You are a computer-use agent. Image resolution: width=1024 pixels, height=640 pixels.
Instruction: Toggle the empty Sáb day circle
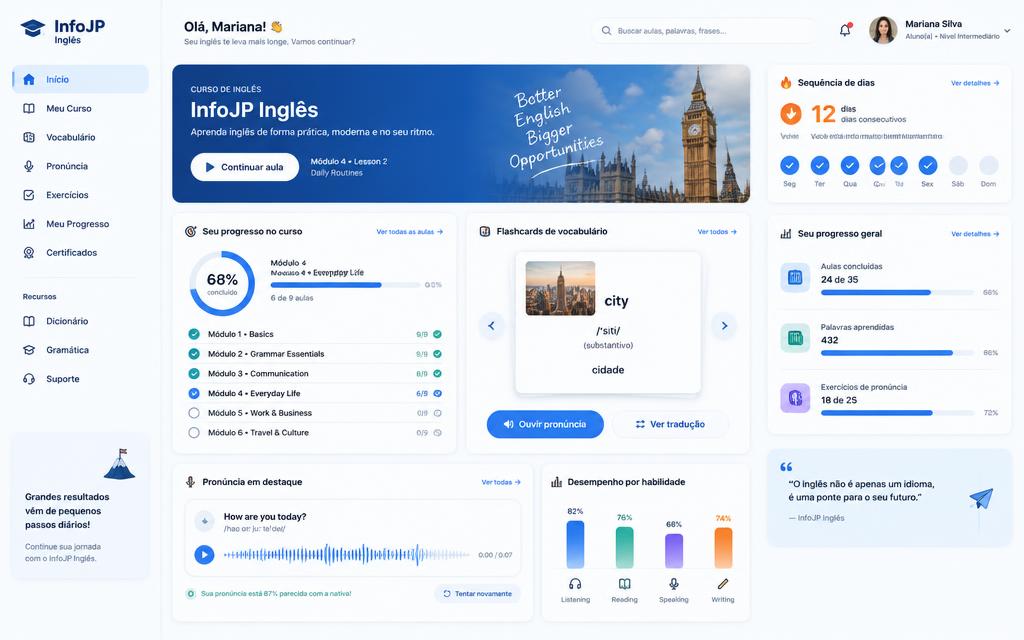958,165
